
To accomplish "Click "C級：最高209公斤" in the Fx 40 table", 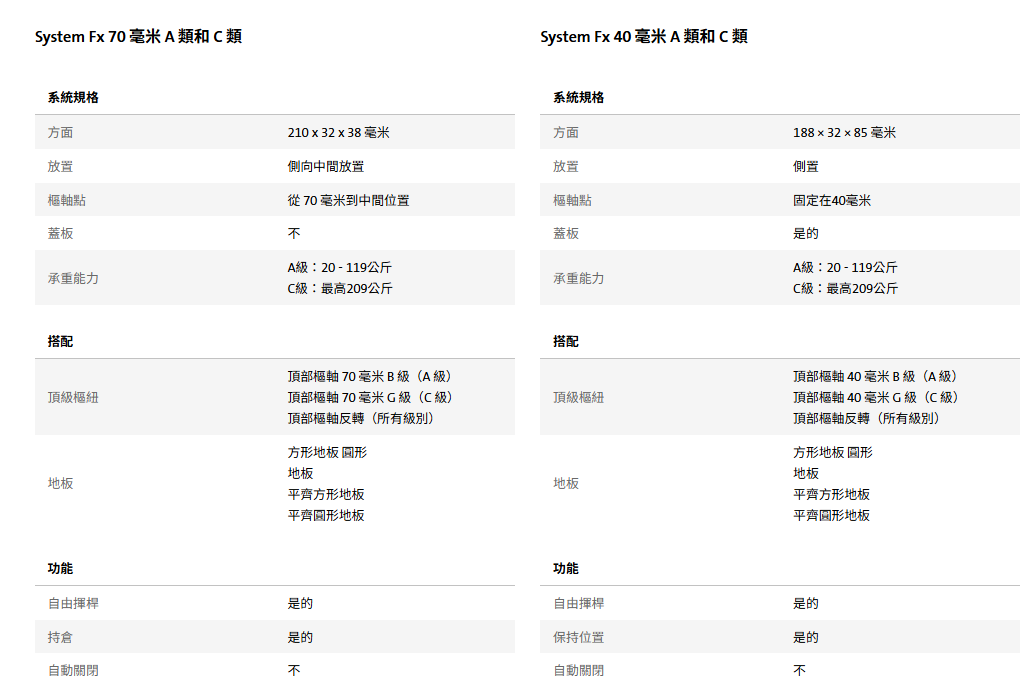I will pos(846,289).
